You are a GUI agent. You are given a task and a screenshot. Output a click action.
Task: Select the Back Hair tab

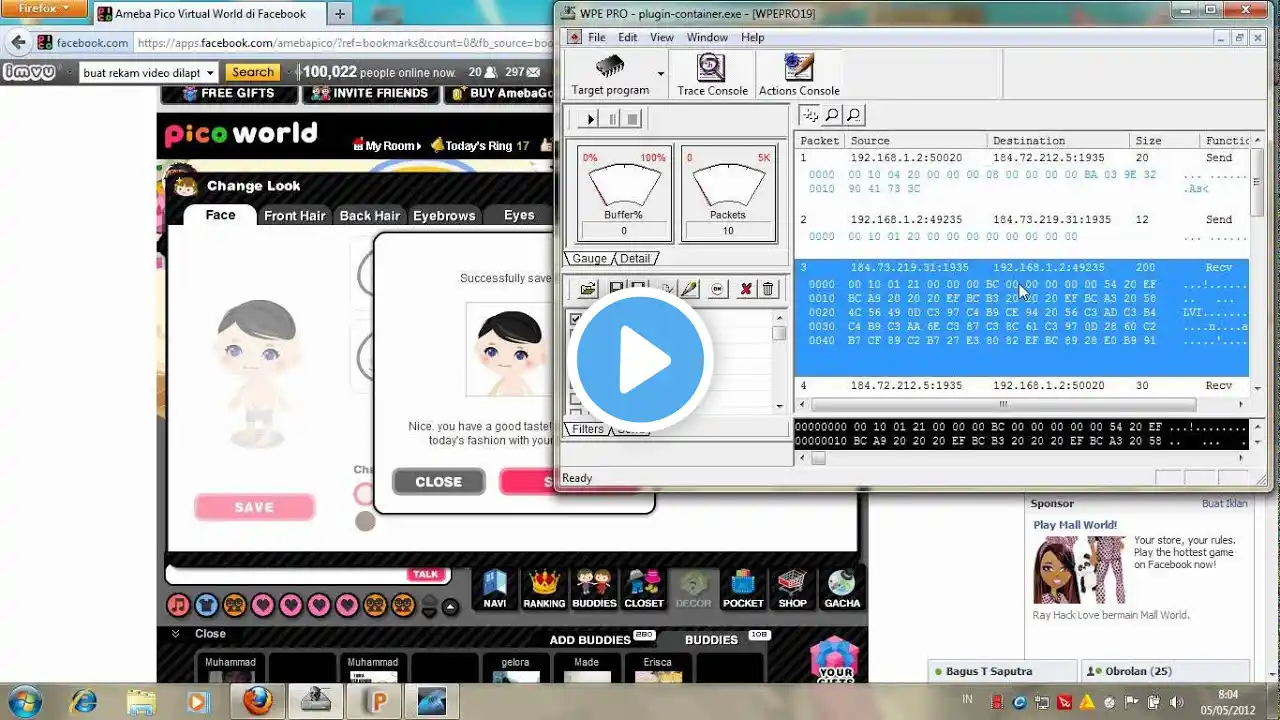tap(370, 215)
